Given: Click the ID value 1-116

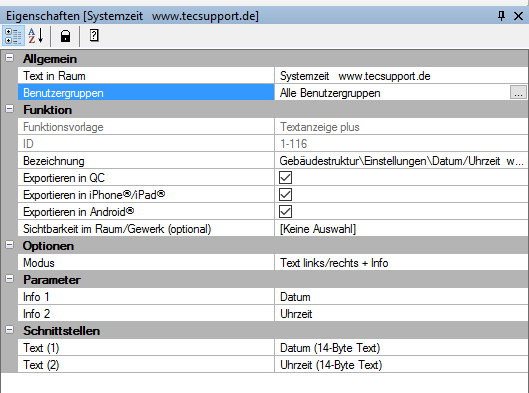Looking at the screenshot, I should tap(294, 144).
